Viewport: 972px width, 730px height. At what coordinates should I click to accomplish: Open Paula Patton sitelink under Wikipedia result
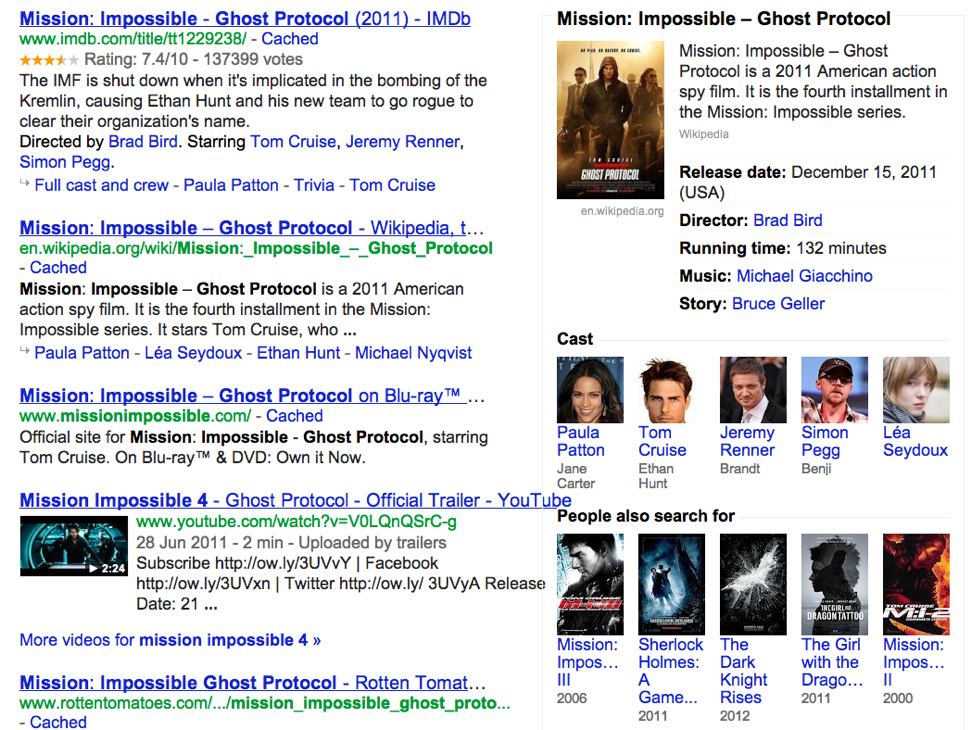82,353
